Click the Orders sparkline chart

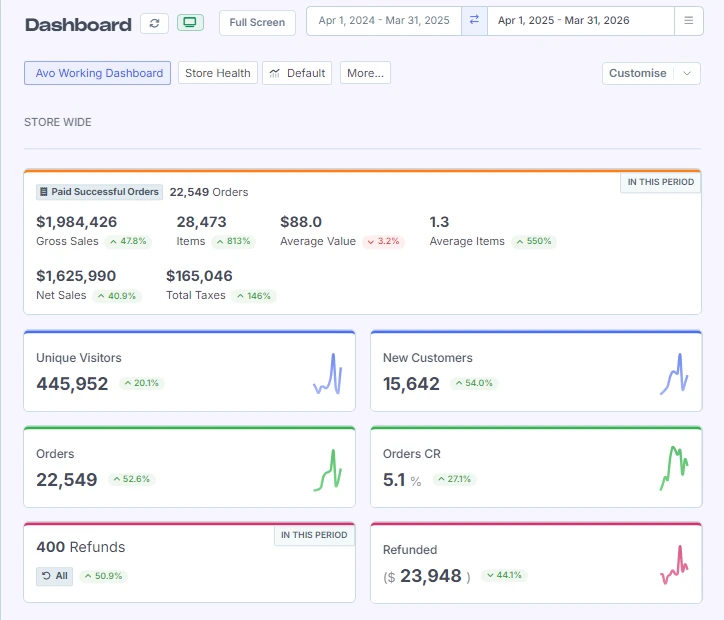(x=328, y=470)
